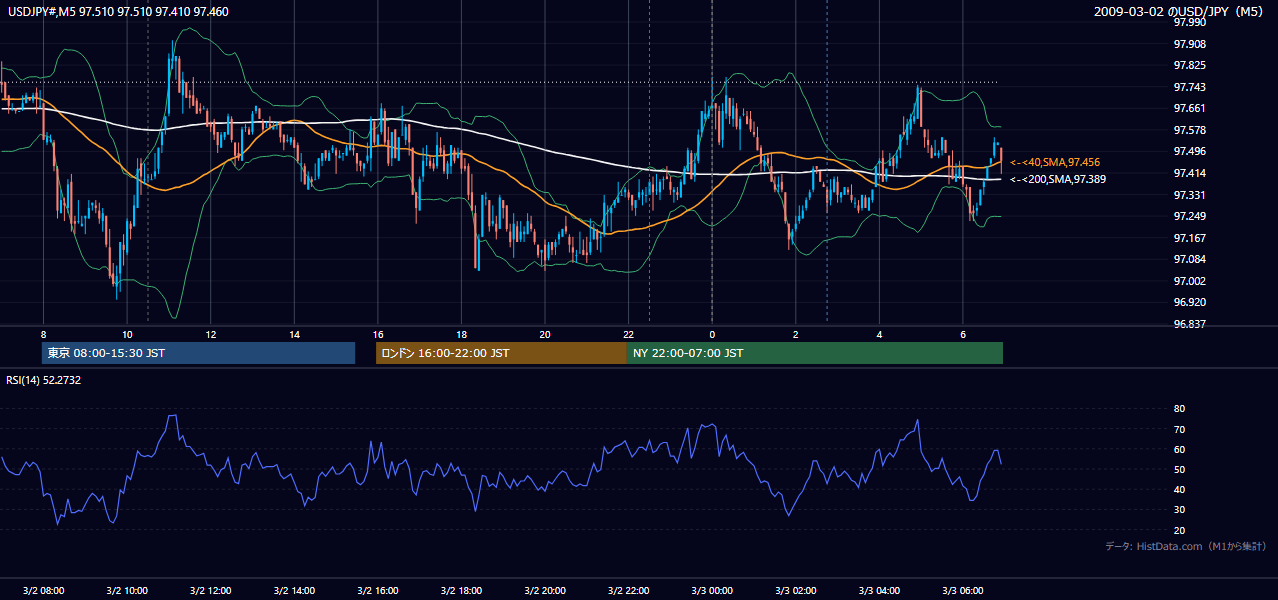This screenshot has width=1278, height=600.
Task: Click hour 0 tick under the price chart
Action: pos(712,334)
